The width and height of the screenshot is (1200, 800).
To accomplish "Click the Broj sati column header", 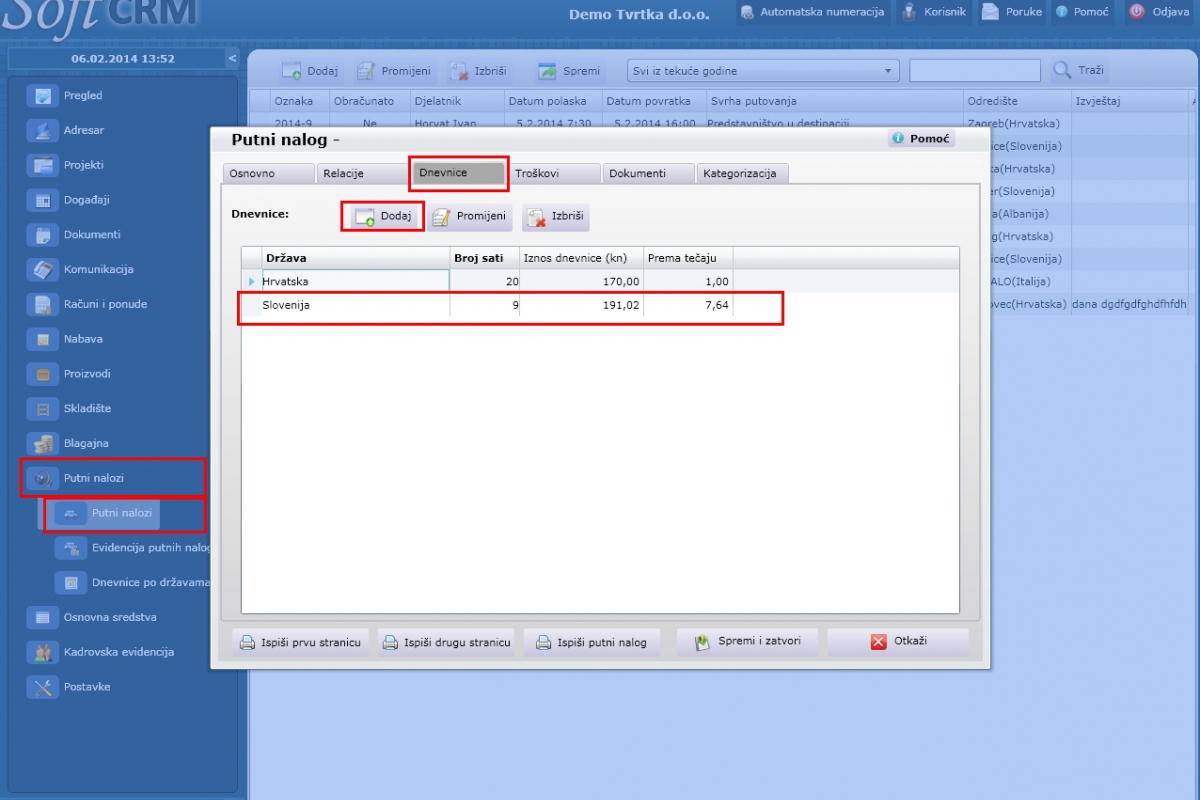I will 484,258.
